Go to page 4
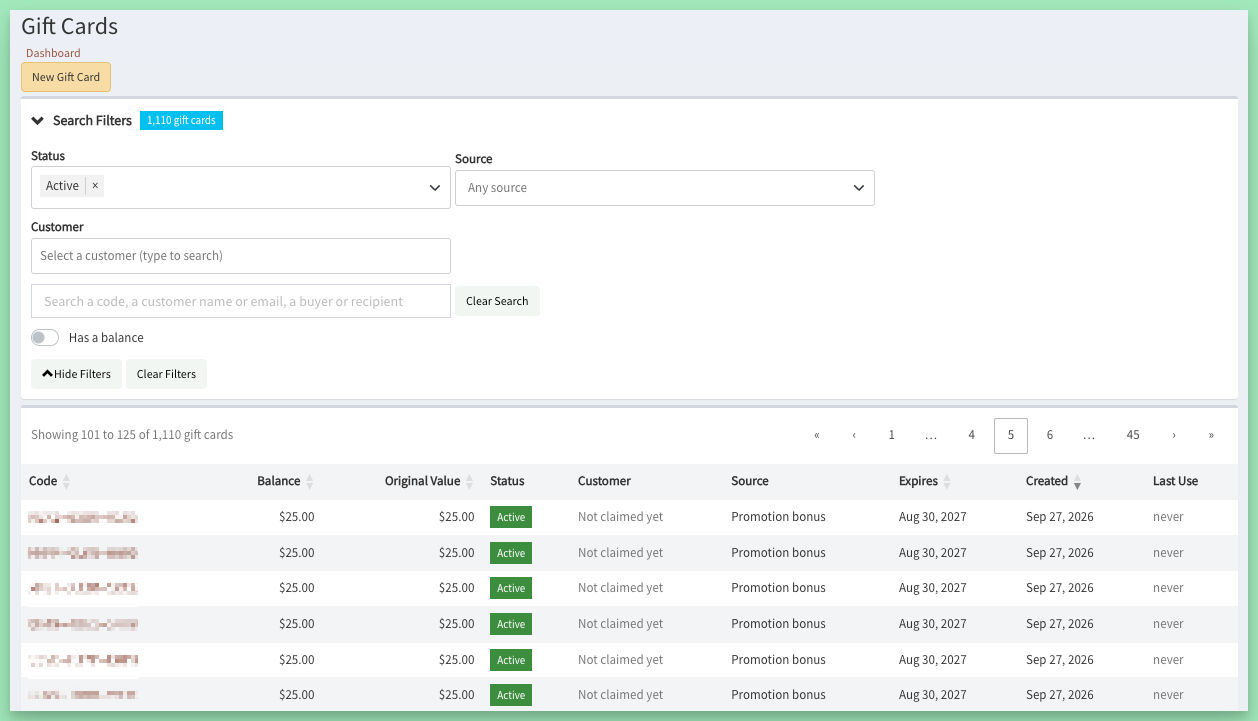The height and width of the screenshot is (721, 1258). pos(971,436)
